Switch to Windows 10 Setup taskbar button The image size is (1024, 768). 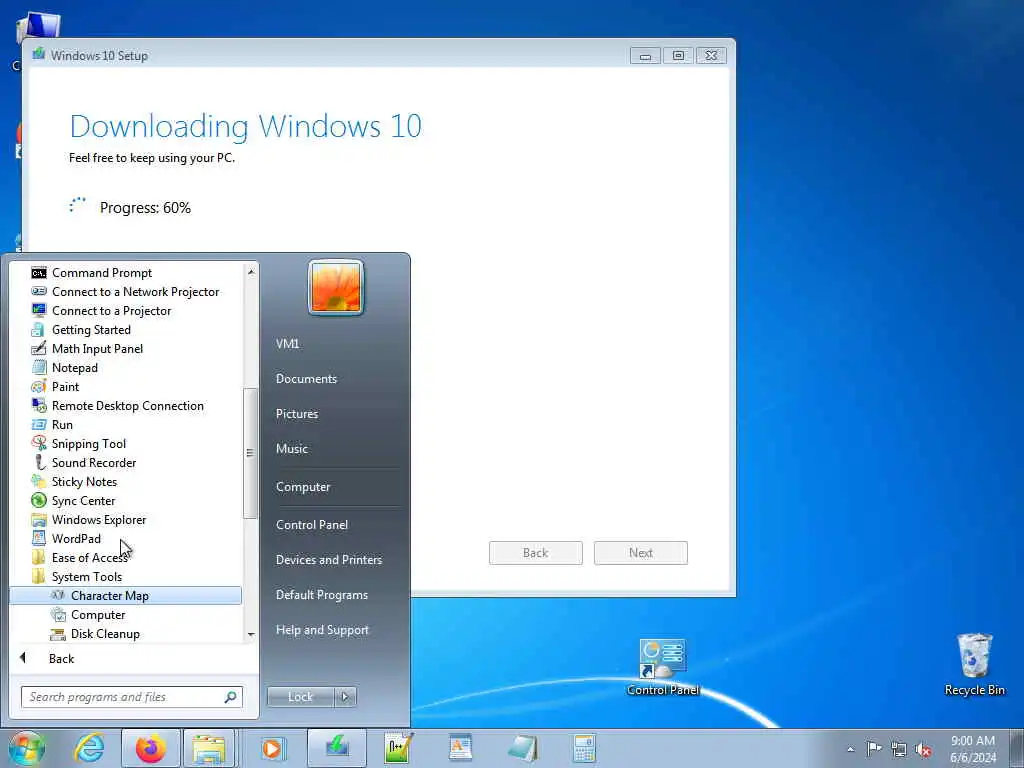coord(337,748)
